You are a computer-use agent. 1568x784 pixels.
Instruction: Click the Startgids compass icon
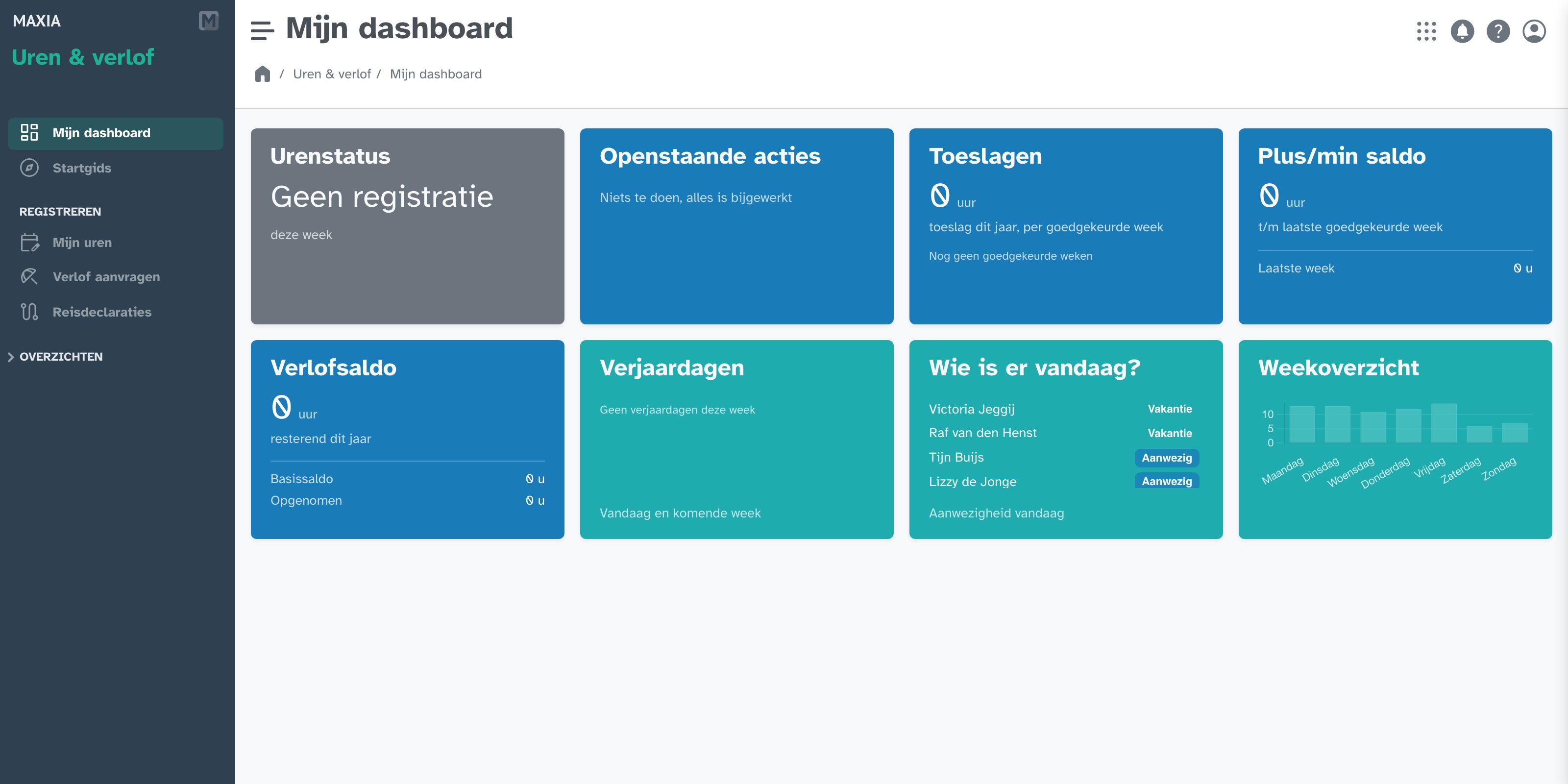tap(29, 168)
